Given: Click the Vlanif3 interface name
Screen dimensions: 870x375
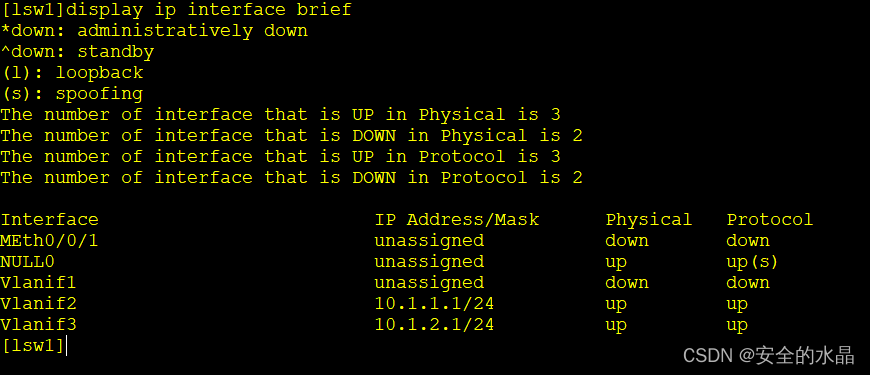Looking at the screenshot, I should pyautogui.click(x=38, y=325).
